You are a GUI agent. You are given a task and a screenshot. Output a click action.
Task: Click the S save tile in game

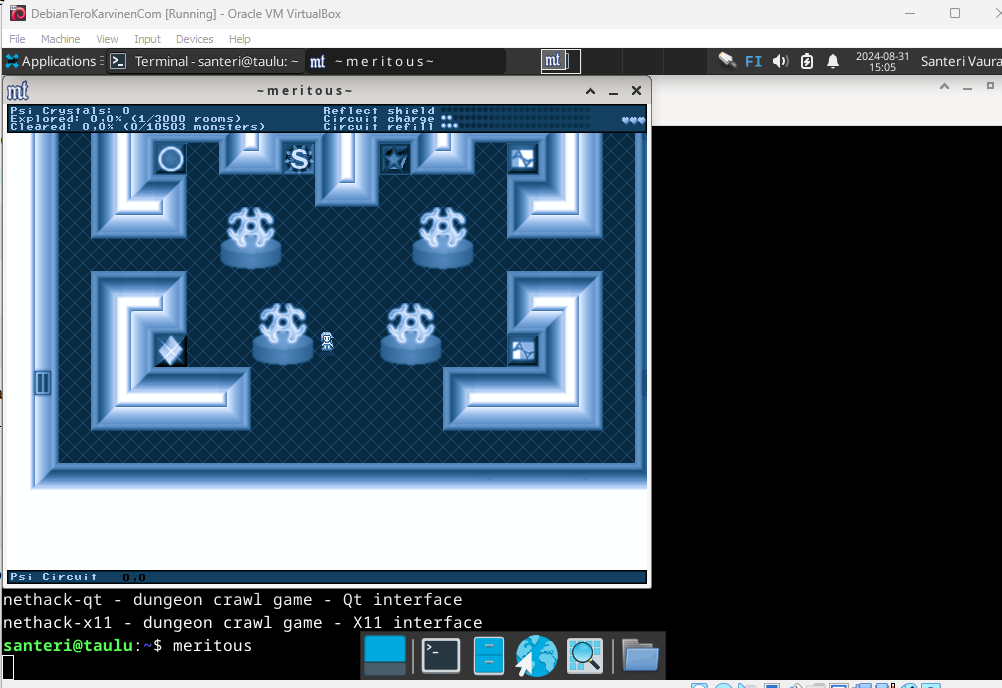click(299, 158)
